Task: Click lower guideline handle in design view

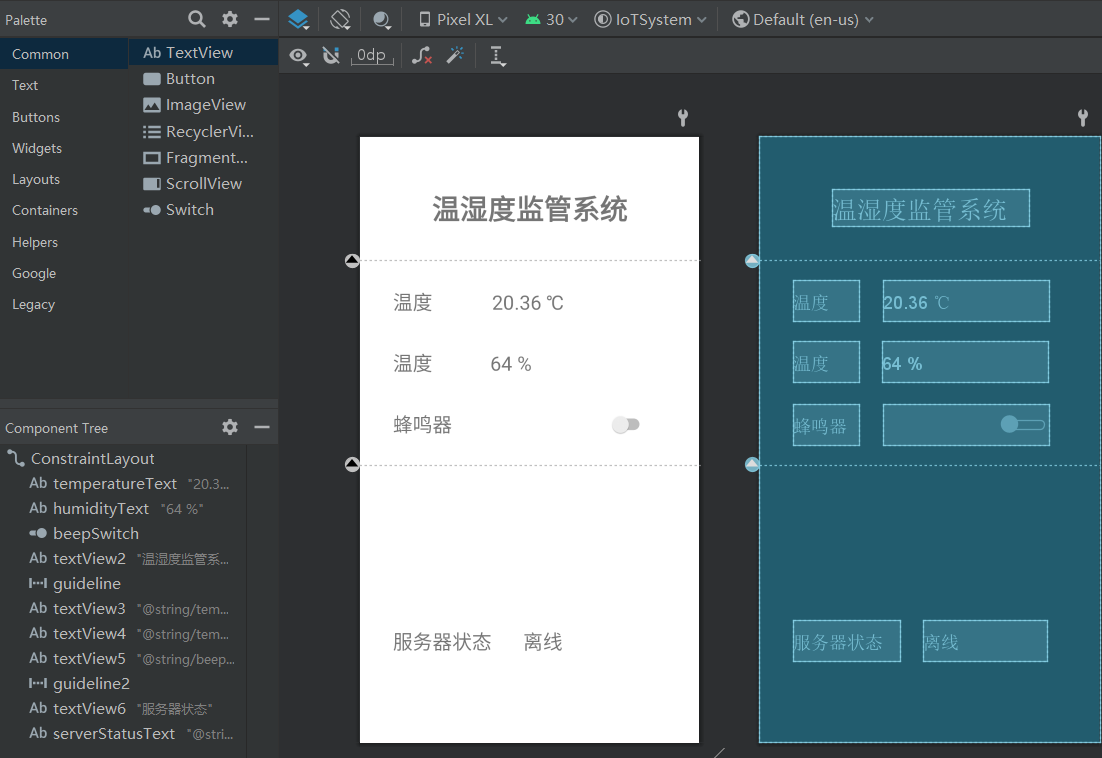Action: [x=352, y=464]
